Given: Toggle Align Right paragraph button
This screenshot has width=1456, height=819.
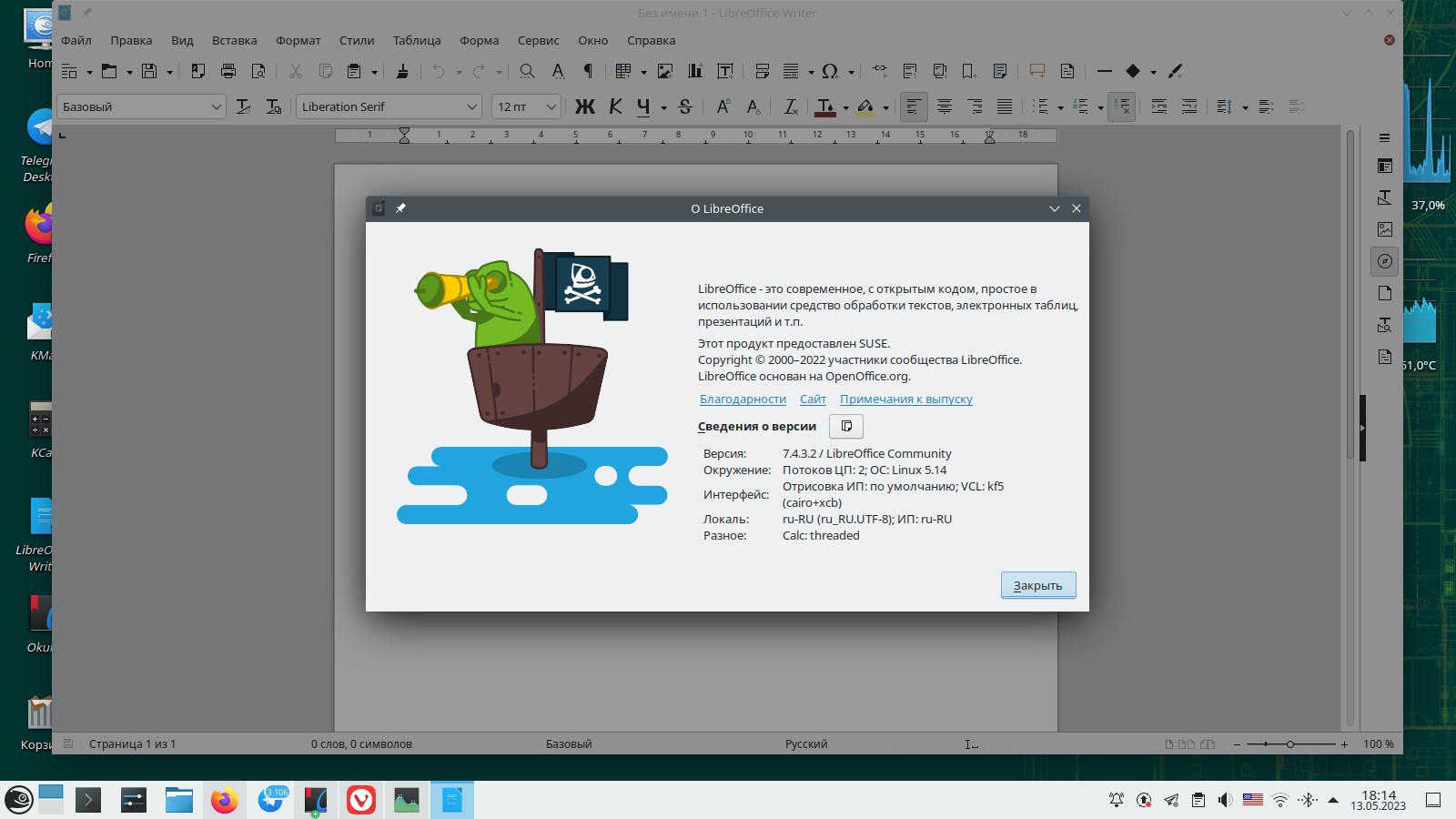Looking at the screenshot, I should (975, 106).
